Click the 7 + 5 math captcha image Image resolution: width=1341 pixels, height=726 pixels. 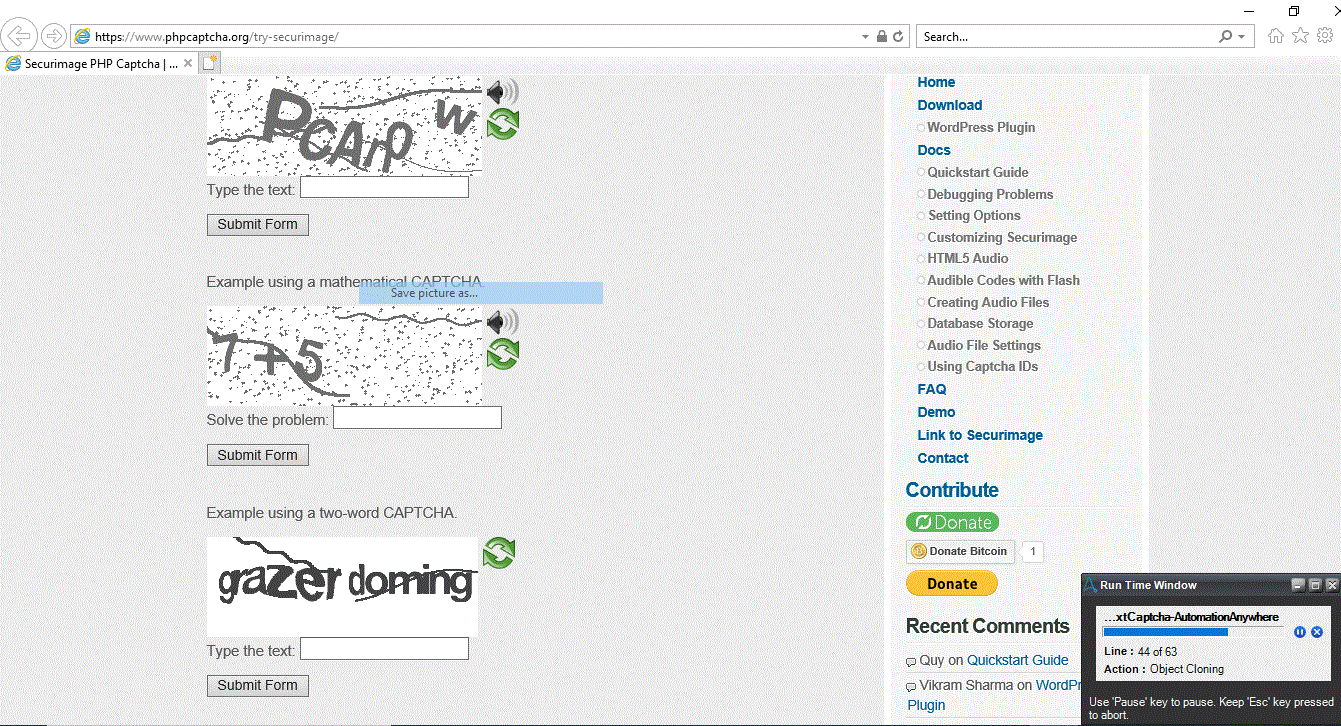click(344, 355)
